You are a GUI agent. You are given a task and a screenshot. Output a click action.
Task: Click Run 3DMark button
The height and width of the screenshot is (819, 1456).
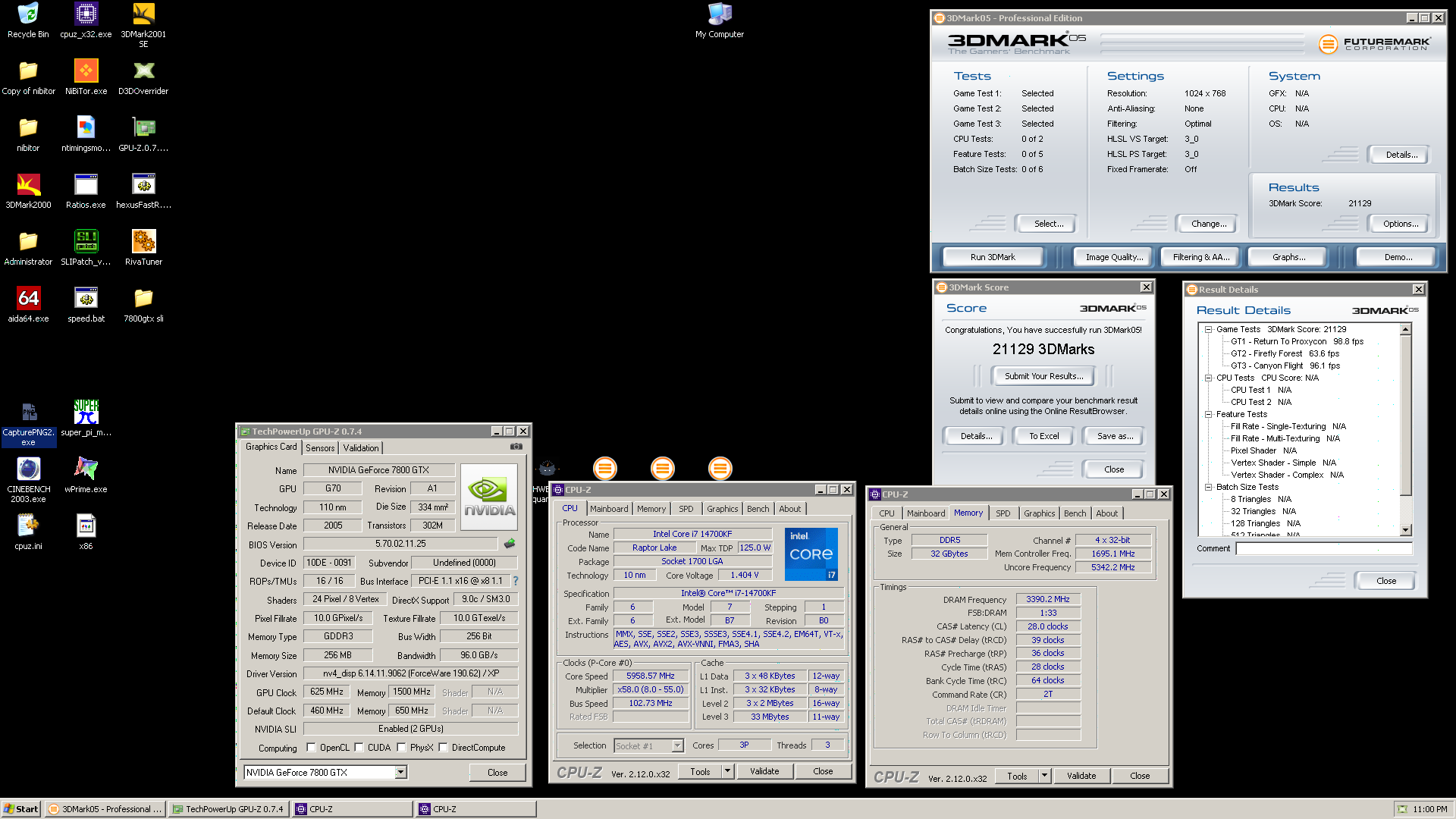pyautogui.click(x=993, y=257)
